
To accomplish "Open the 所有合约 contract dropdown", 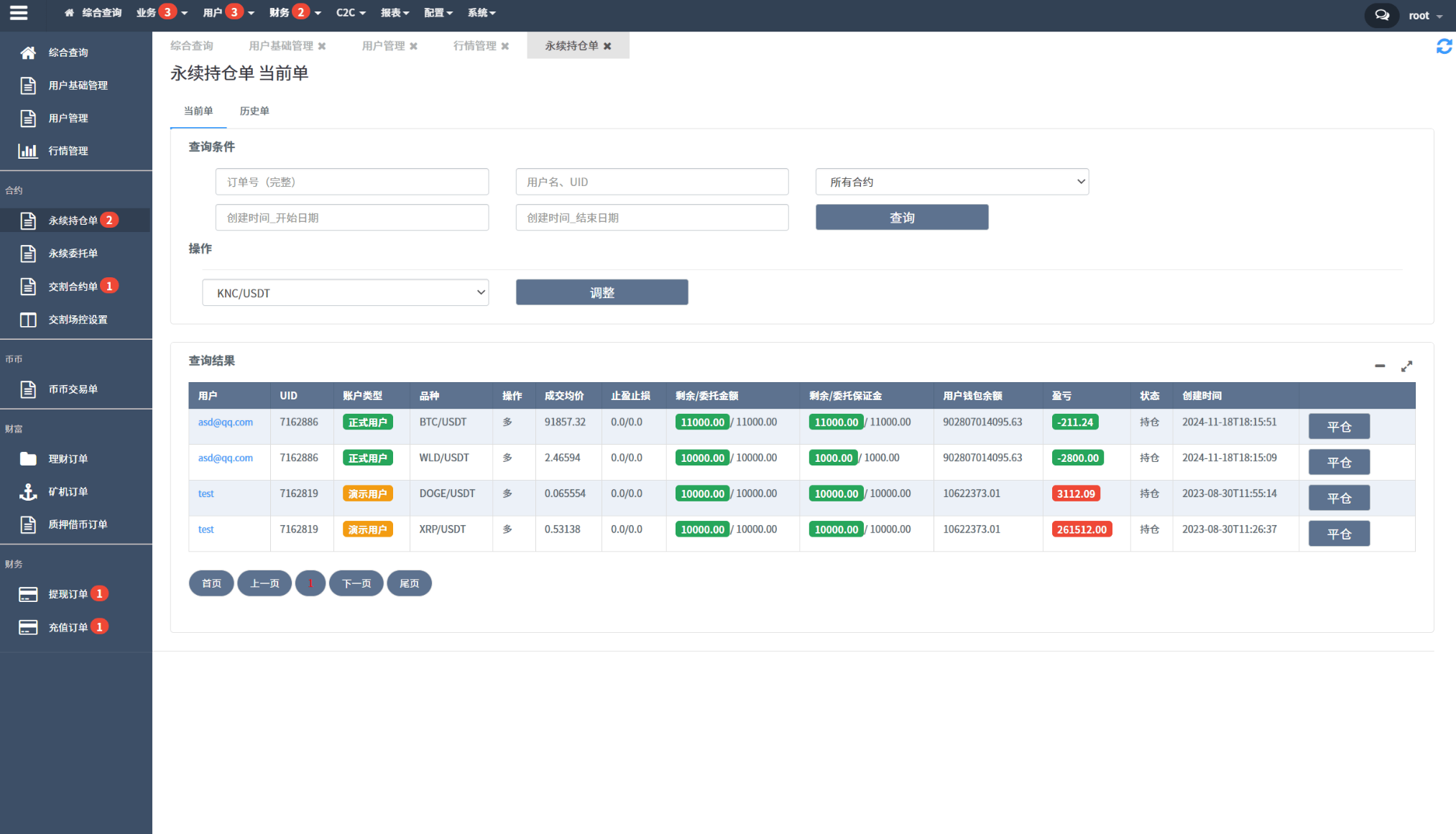I will pos(952,182).
